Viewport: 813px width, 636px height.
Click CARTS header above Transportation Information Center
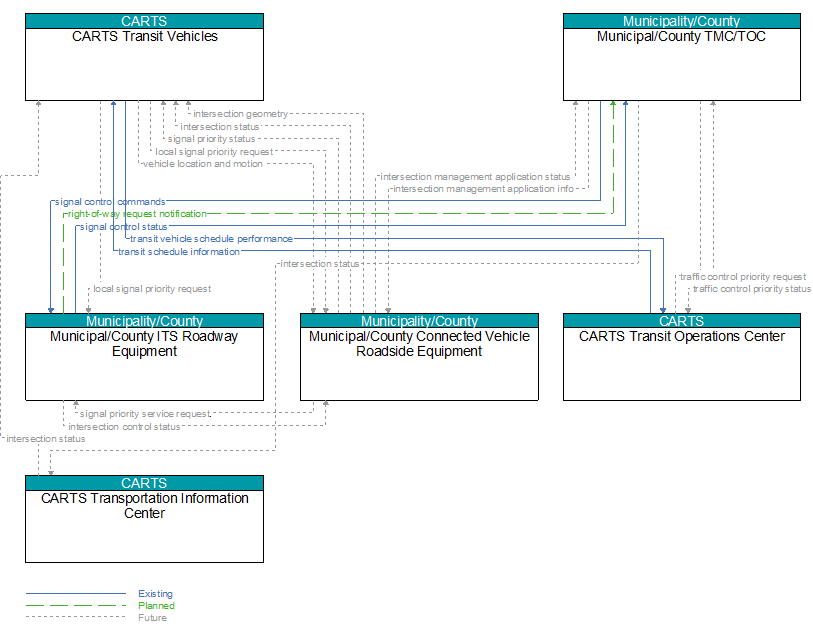click(x=144, y=483)
